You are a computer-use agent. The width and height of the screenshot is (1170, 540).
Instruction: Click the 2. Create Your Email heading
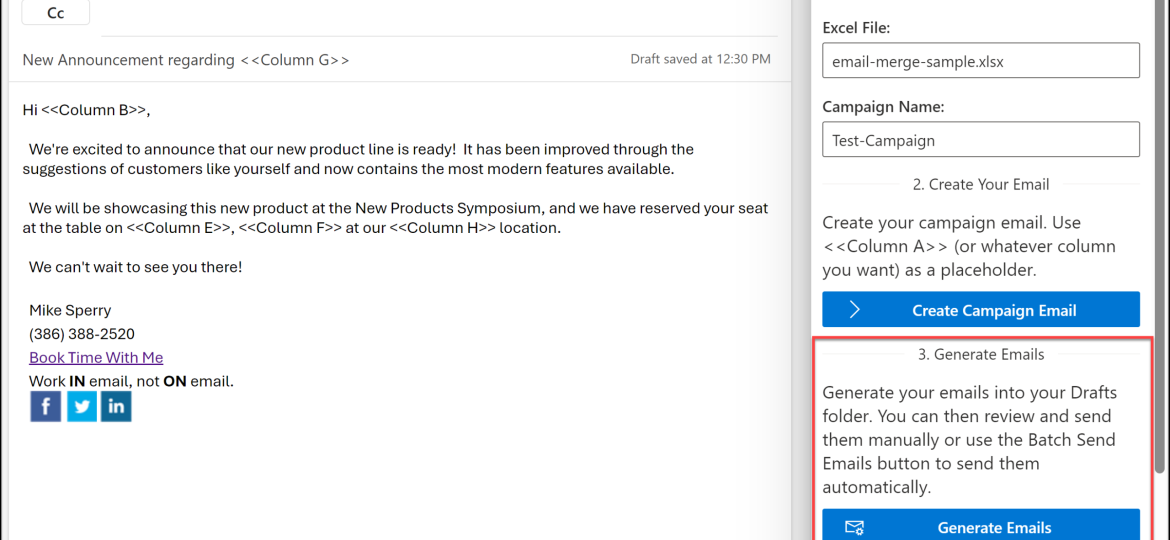coord(980,184)
